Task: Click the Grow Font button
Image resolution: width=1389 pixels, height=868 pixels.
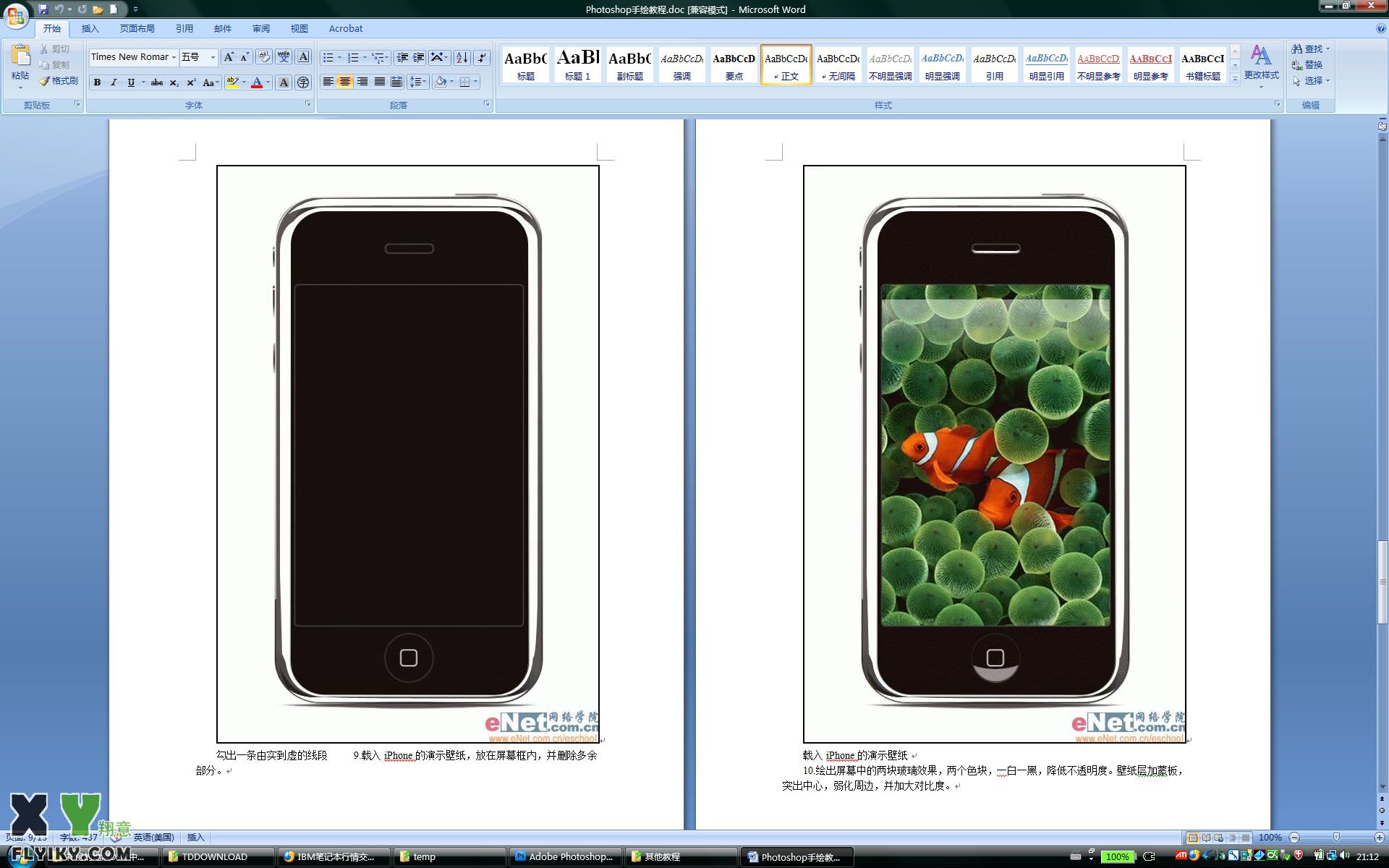Action: coord(229,57)
